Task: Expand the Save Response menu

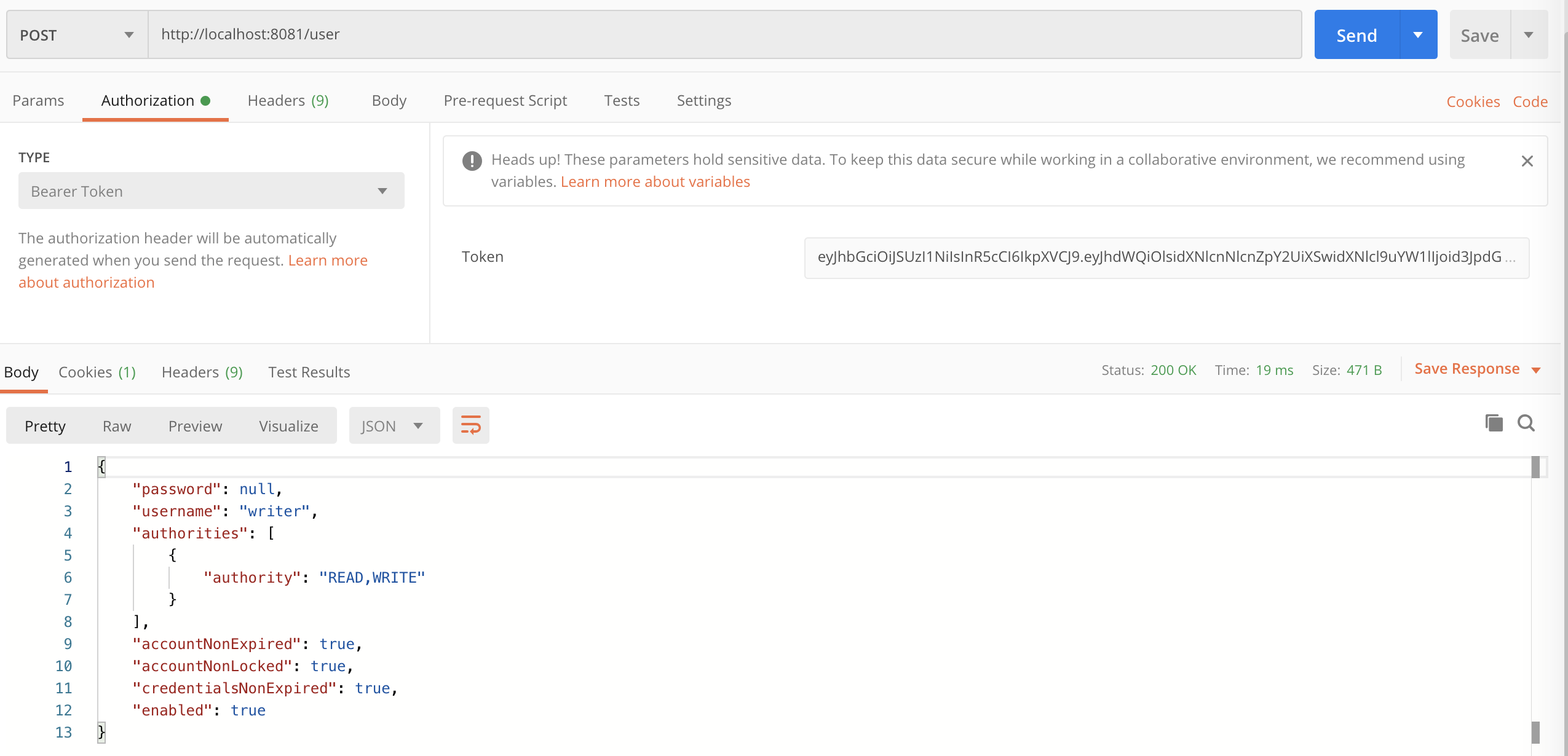Action: [1536, 370]
